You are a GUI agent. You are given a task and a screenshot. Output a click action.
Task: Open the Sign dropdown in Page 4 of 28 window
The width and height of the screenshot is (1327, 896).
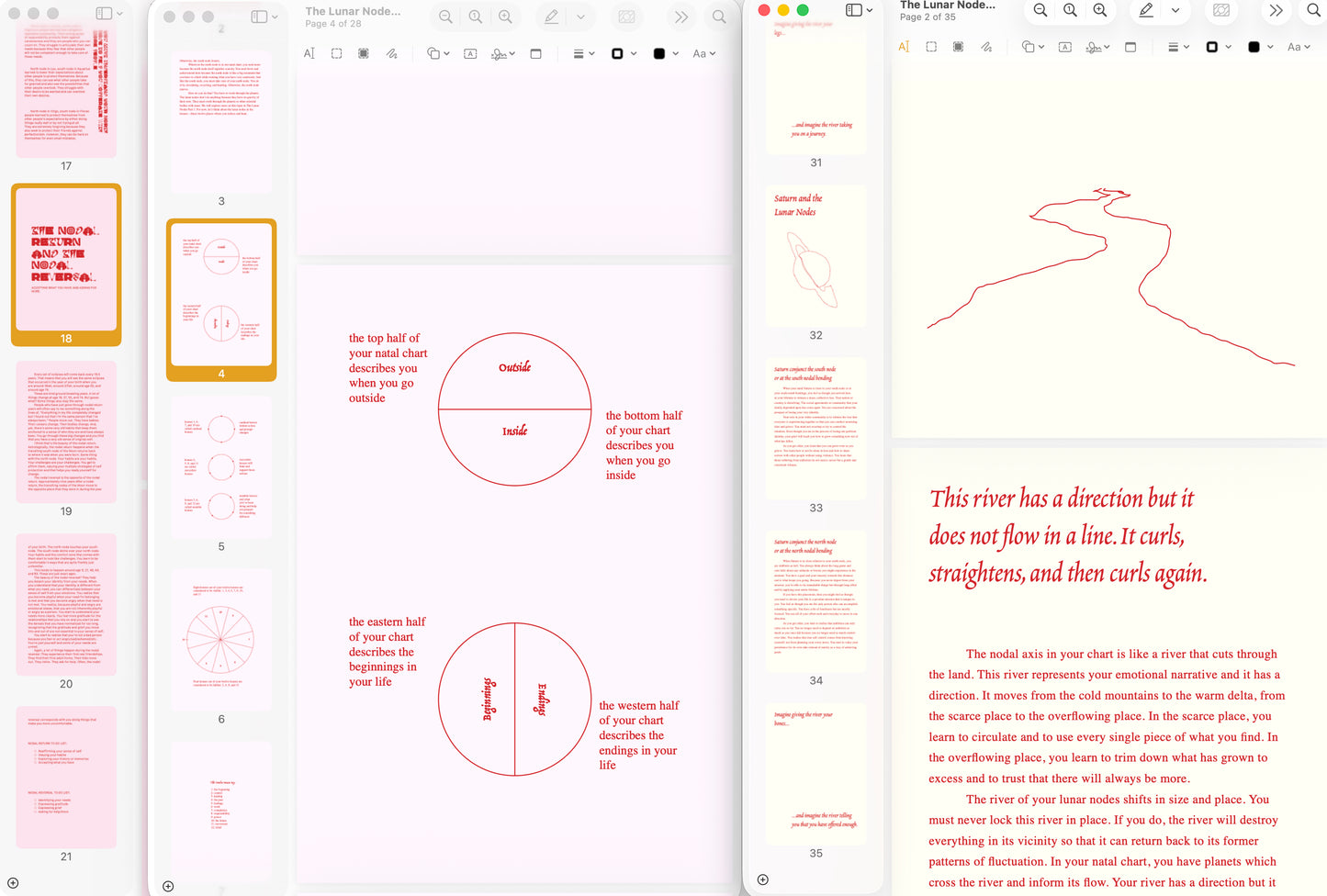[502, 53]
